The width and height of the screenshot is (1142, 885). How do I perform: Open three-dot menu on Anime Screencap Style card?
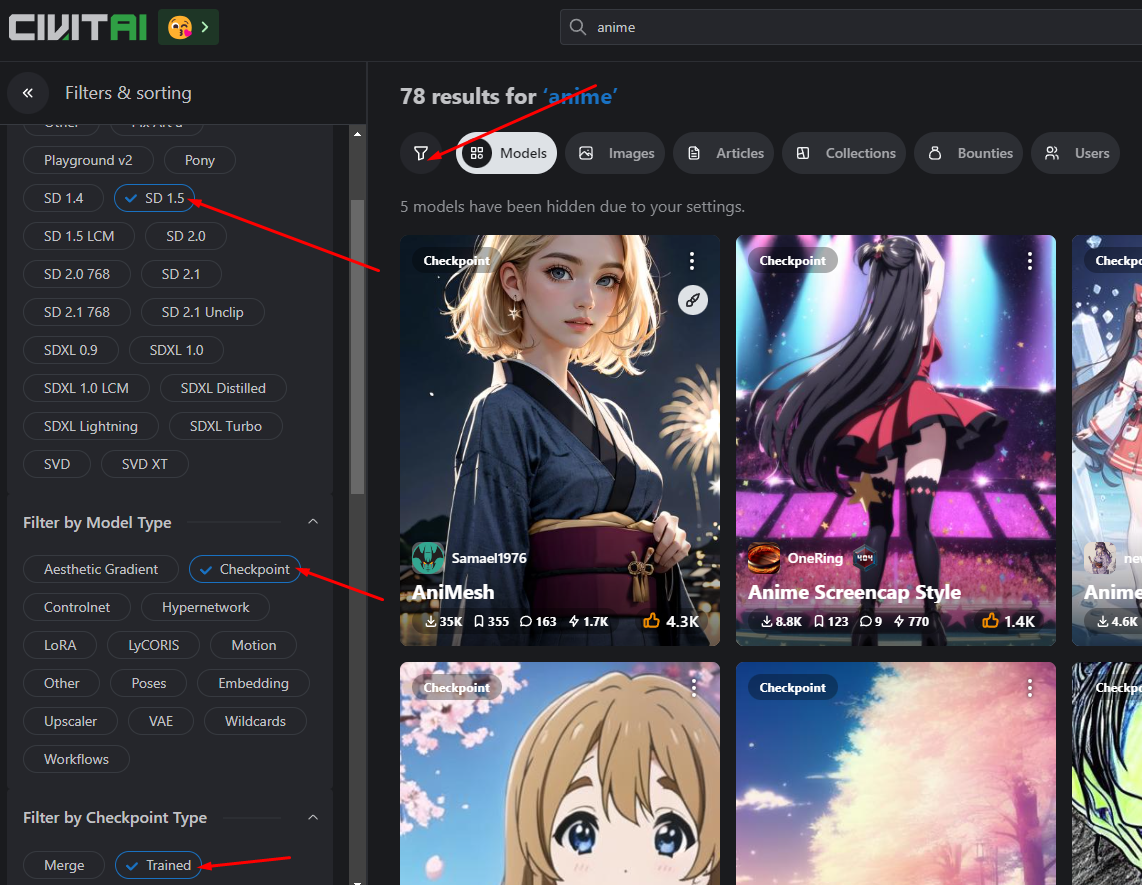coord(1029,261)
